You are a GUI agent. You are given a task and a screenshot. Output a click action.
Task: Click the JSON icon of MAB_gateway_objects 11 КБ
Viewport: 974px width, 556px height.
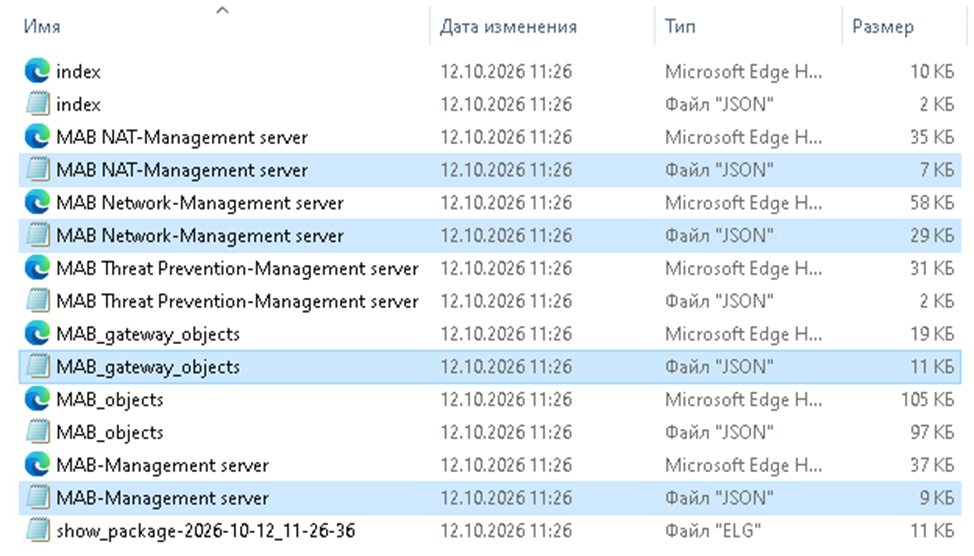pos(37,367)
